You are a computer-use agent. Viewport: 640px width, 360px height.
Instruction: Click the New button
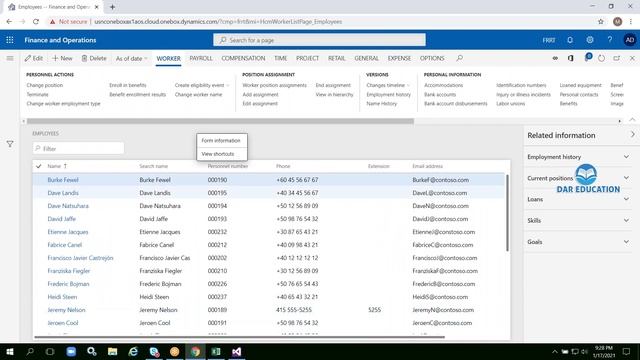(62, 58)
